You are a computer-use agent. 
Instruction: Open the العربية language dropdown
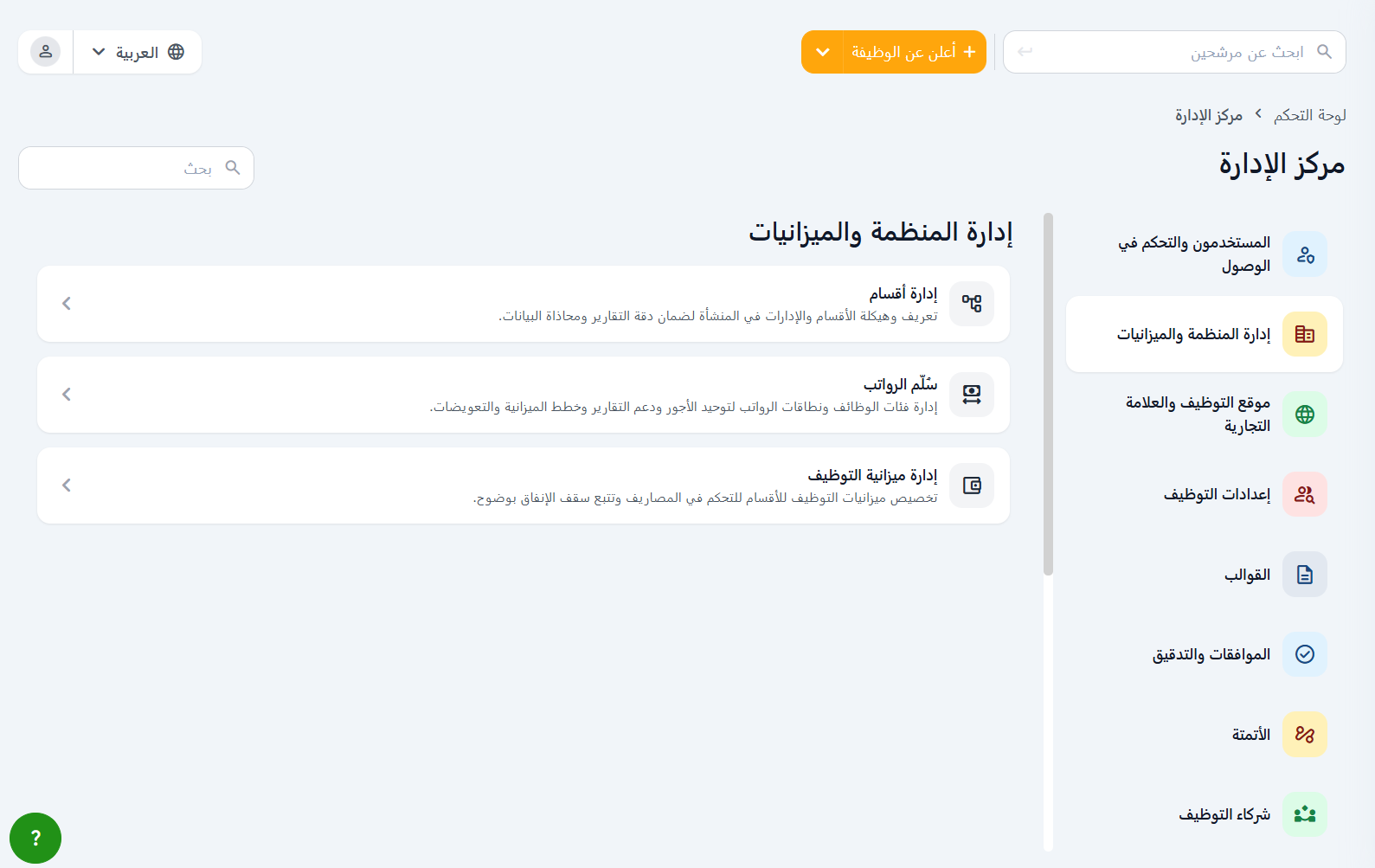coord(138,52)
